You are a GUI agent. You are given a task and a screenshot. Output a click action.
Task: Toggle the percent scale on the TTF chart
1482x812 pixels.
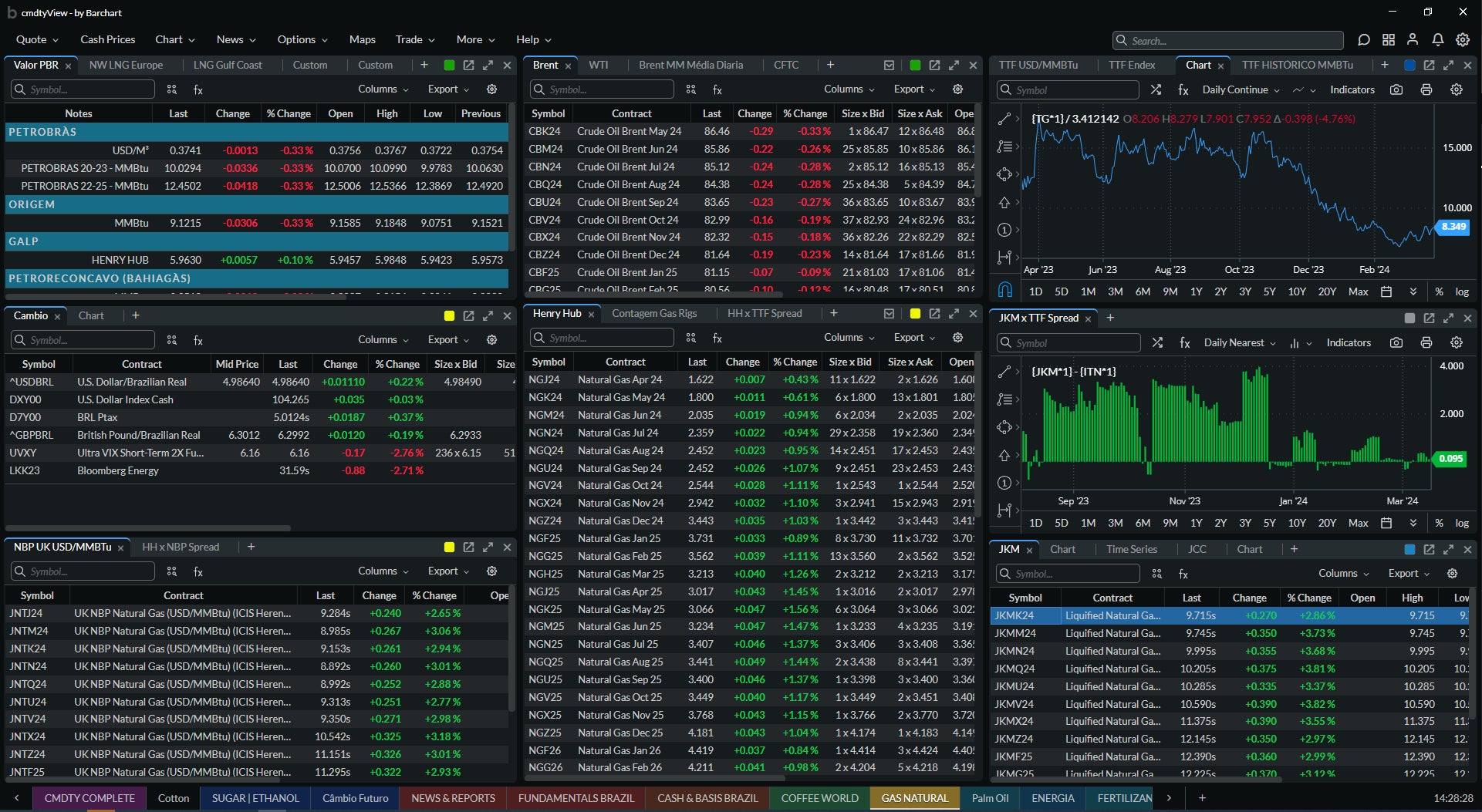point(1439,291)
